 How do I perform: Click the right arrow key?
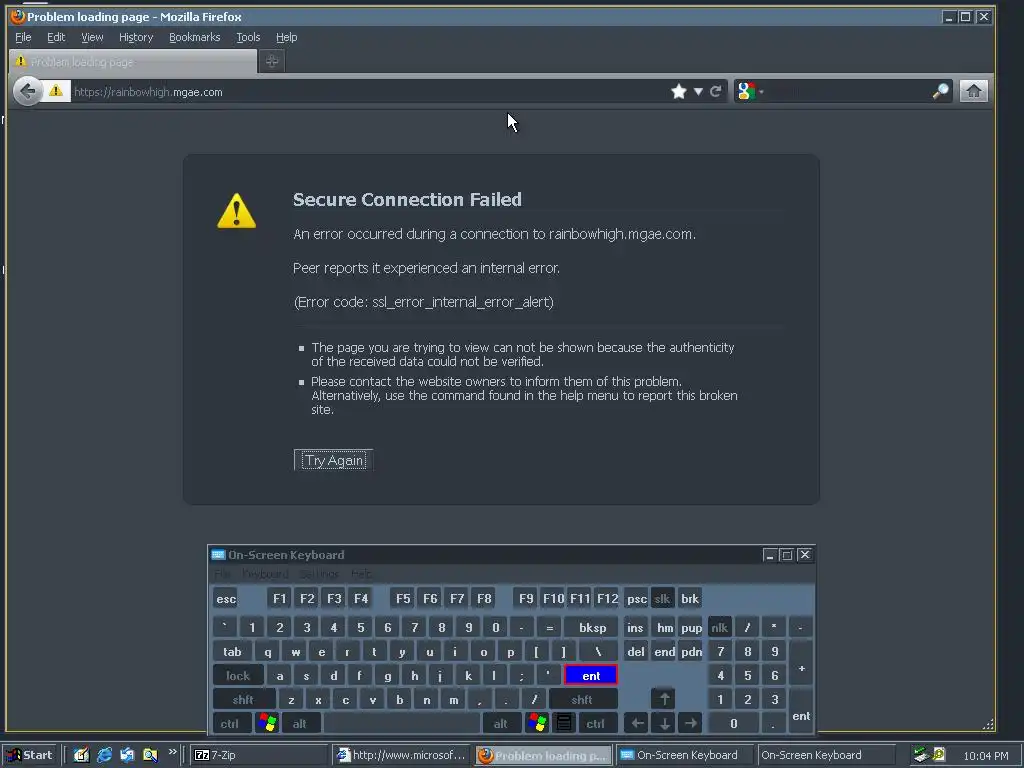coord(690,724)
